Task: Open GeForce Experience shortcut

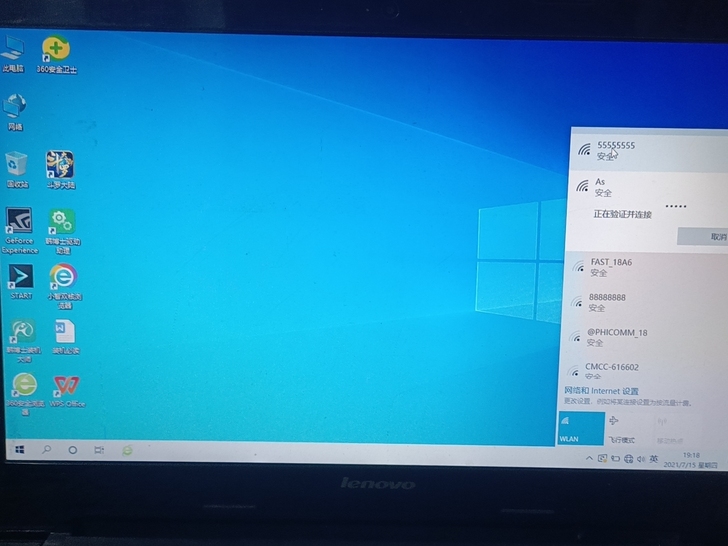Action: (19, 231)
